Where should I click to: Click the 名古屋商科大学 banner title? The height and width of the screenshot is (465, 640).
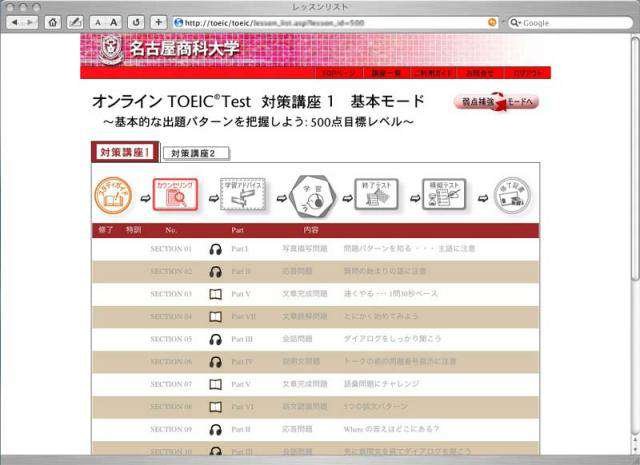coord(185,49)
